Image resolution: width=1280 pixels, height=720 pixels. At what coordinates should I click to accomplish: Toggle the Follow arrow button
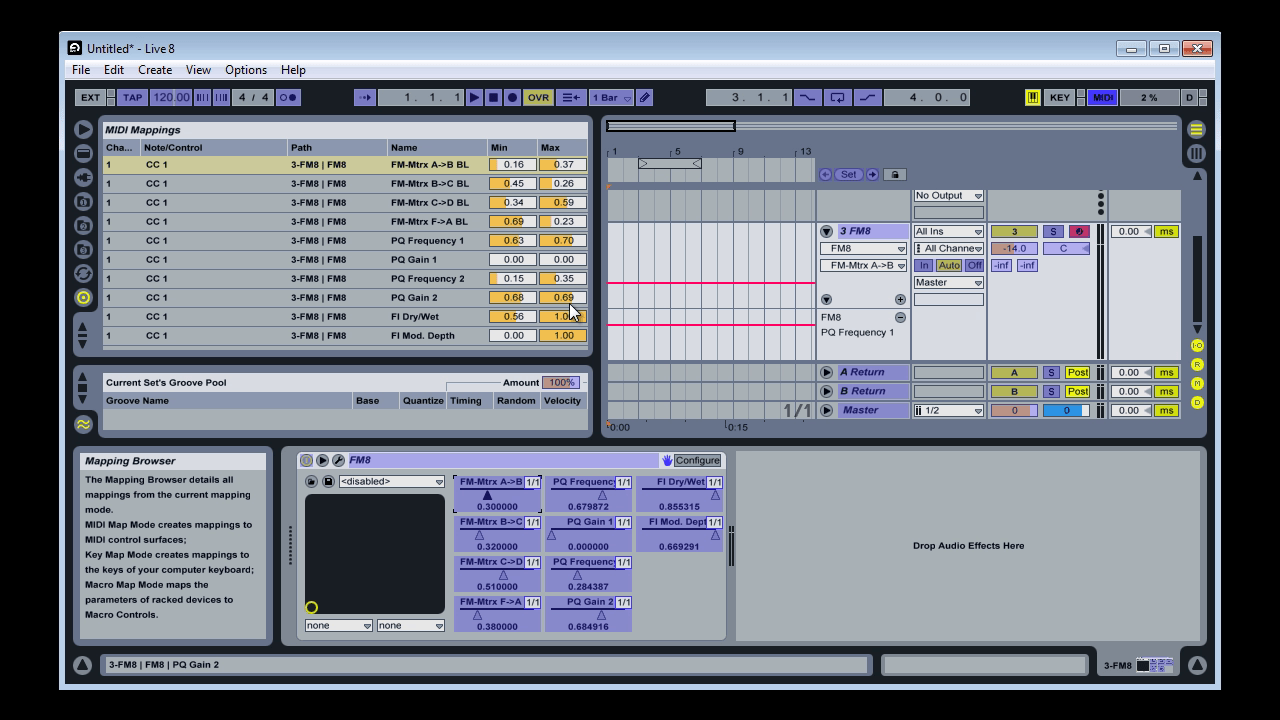click(365, 97)
